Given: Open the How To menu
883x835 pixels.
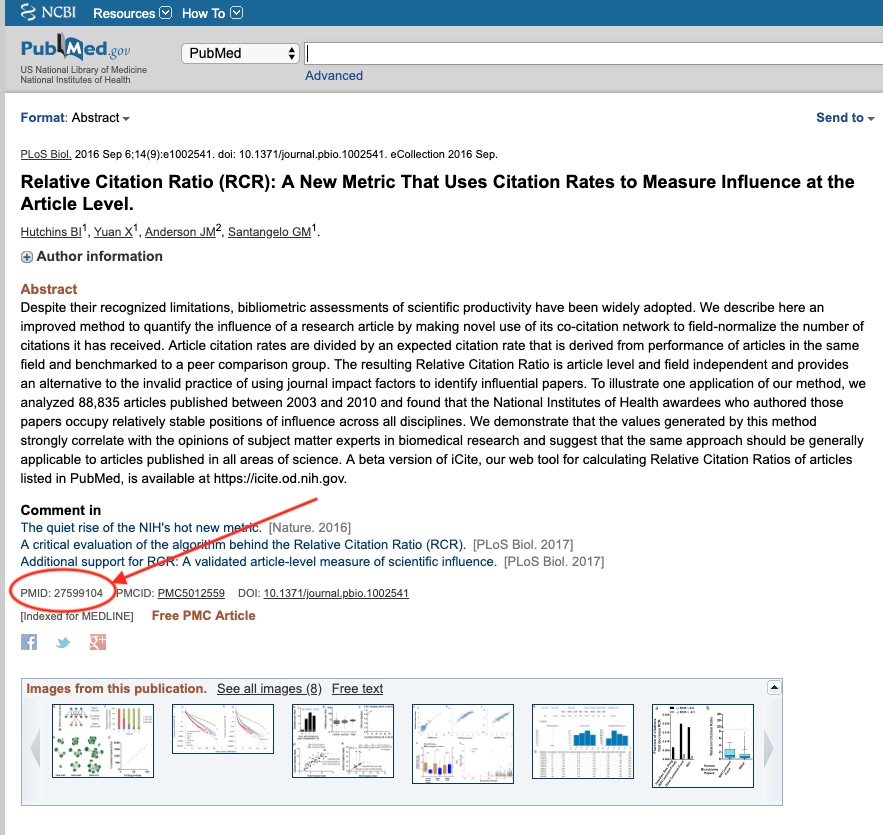Looking at the screenshot, I should click(x=212, y=13).
